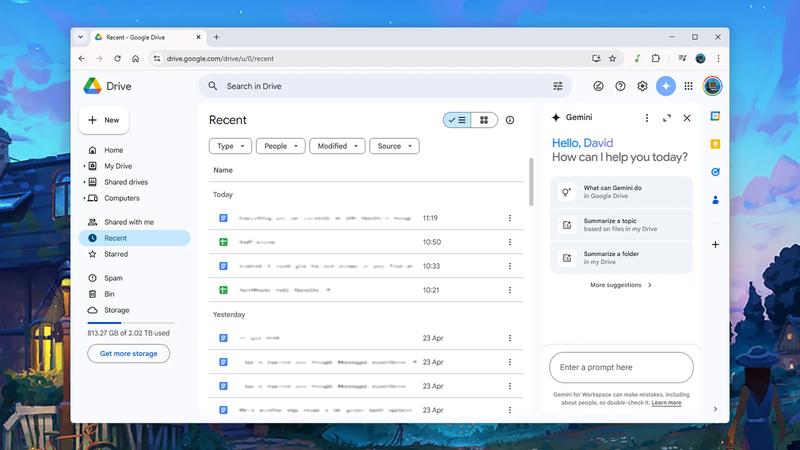The height and width of the screenshot is (450, 800).
Task: Switch to grid layout view
Action: [484, 120]
